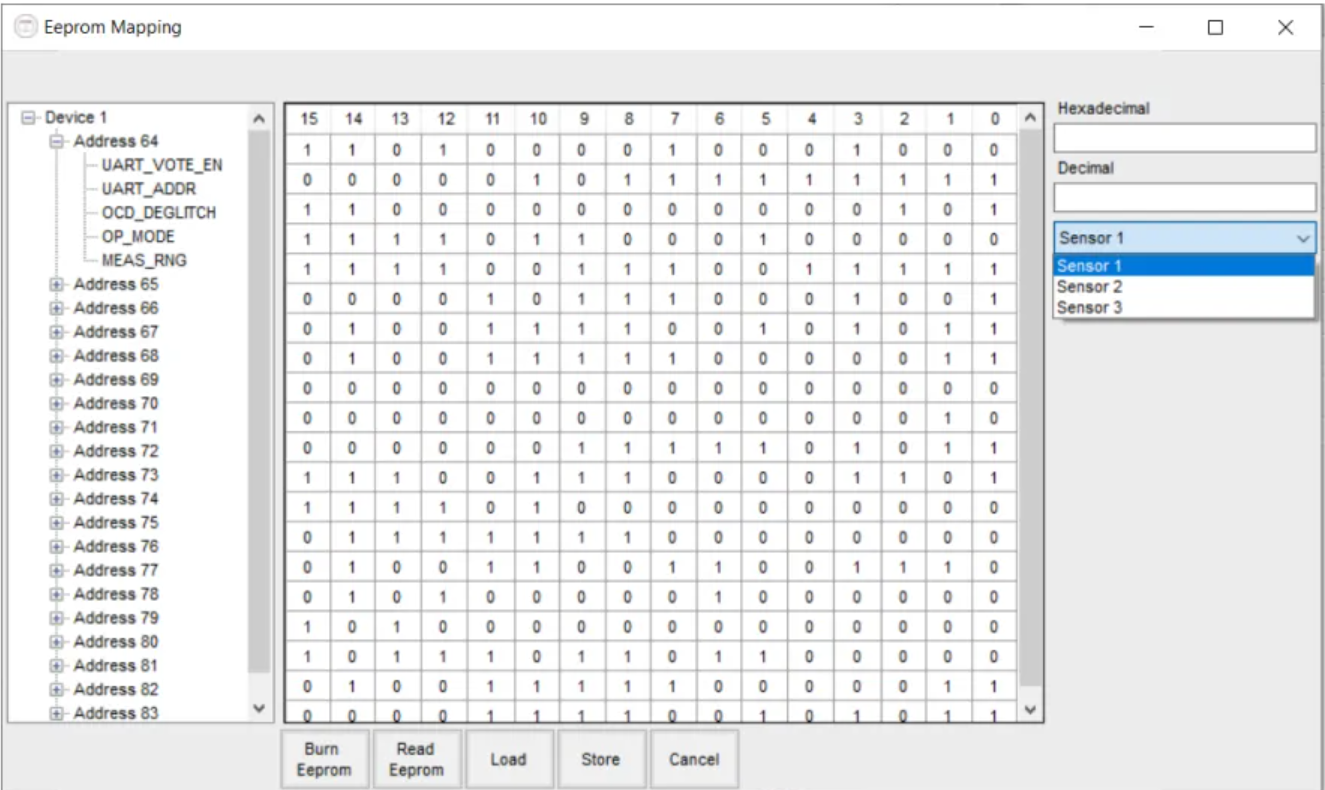The height and width of the screenshot is (790, 1325).
Task: Collapse the Device 1 tree node
Action: coord(27,118)
